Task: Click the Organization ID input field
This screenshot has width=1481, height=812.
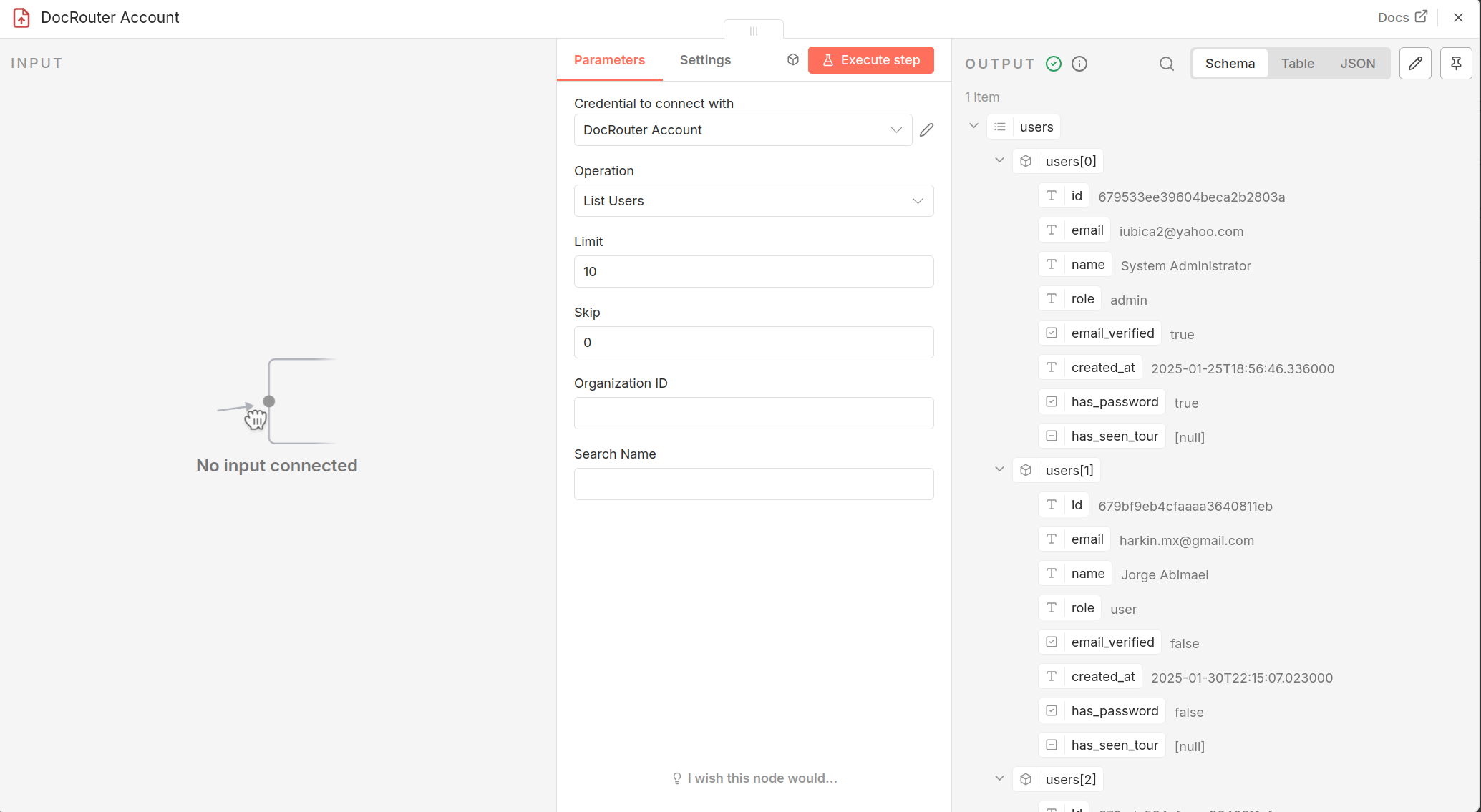Action: (x=753, y=413)
